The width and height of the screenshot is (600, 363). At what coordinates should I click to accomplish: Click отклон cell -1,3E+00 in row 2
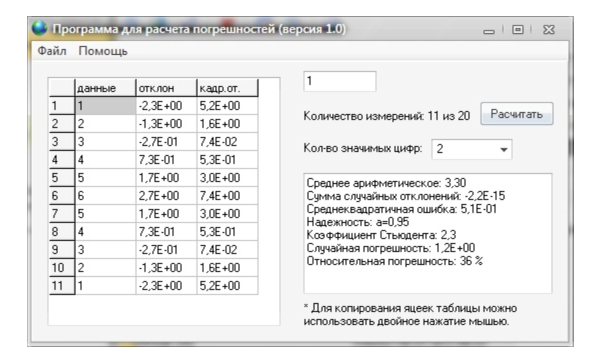(x=166, y=124)
